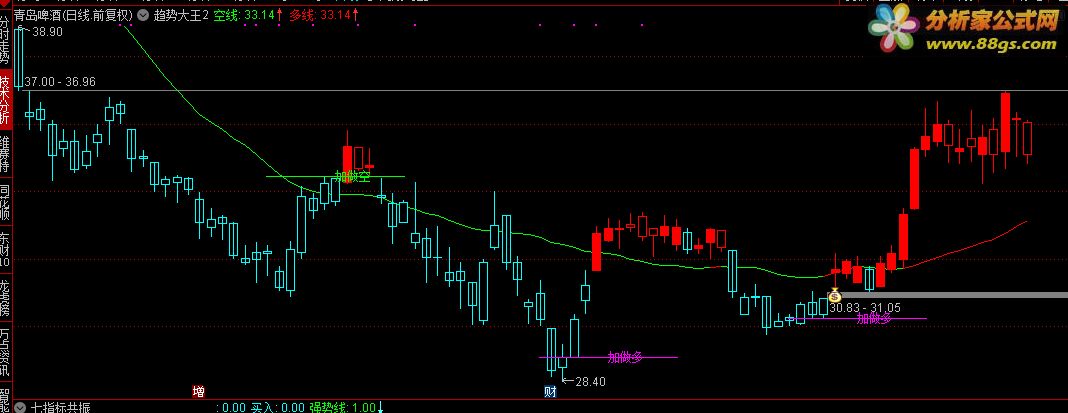Click the 加做多 label near the 28.40 low
Viewport: 1068px width, 413px height.
click(625, 356)
